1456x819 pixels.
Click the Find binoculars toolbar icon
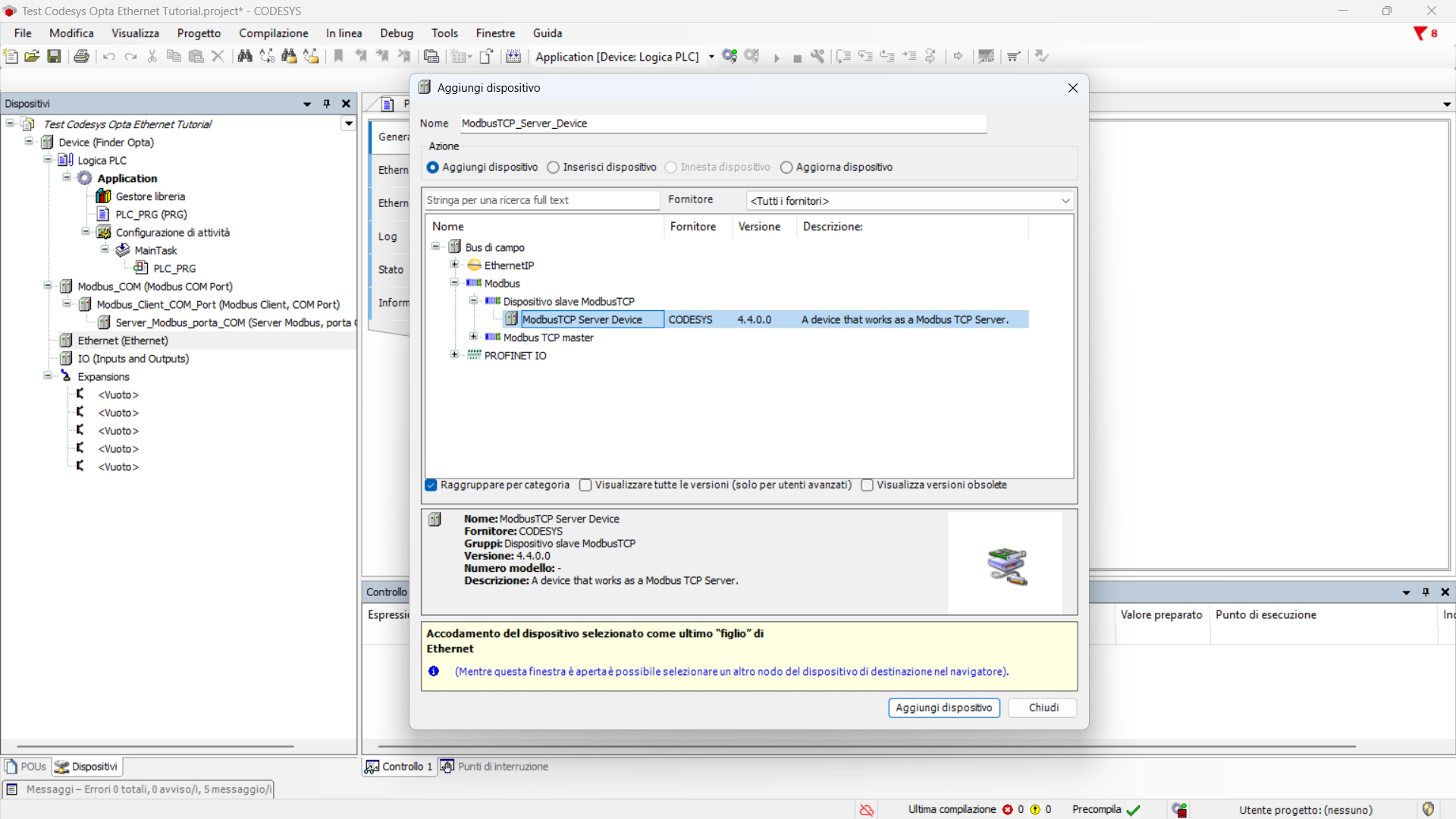click(x=244, y=56)
